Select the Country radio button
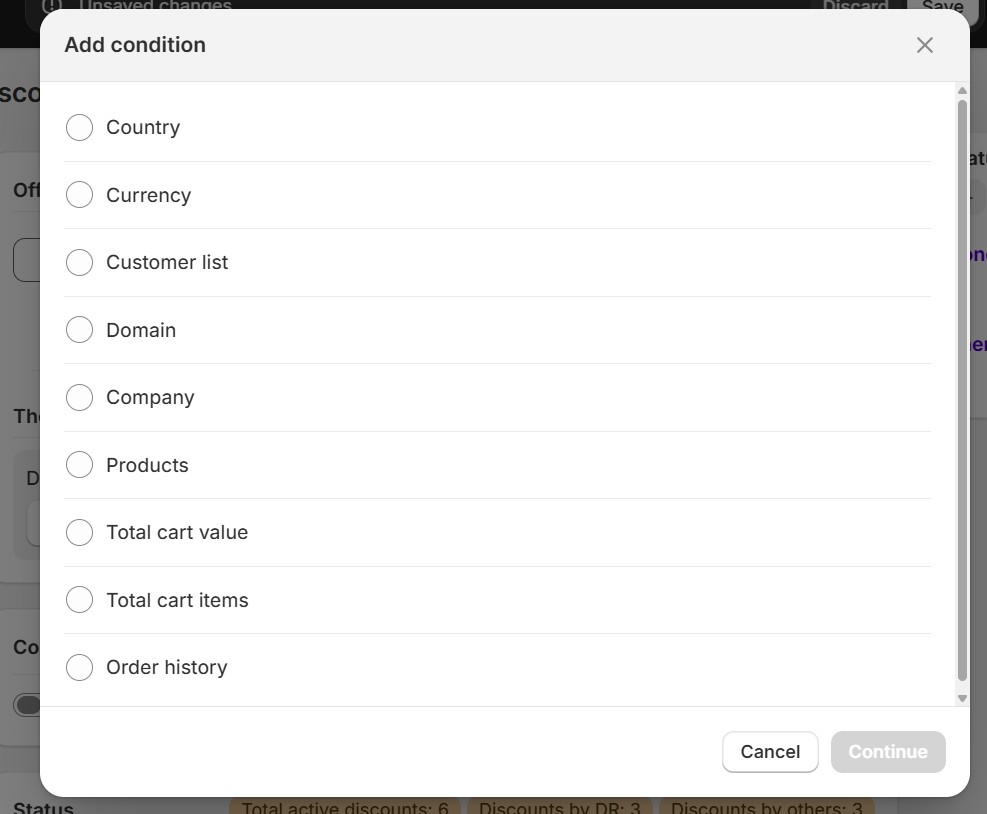987x814 pixels. click(79, 128)
